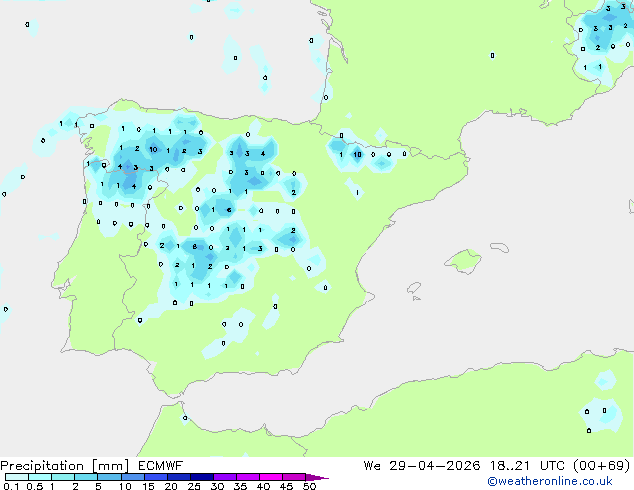Click the '(00+69)' forecast offset text

pyautogui.click(x=602, y=466)
